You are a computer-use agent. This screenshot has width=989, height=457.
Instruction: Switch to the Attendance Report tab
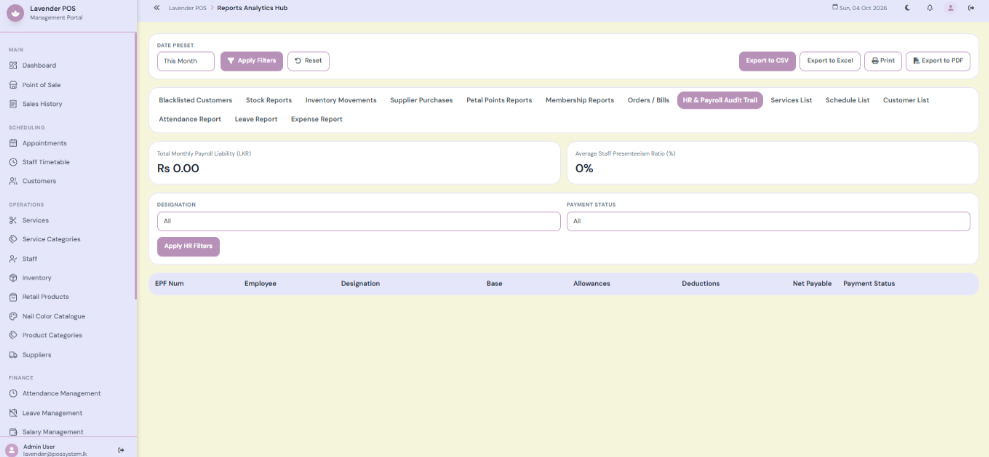coord(190,119)
